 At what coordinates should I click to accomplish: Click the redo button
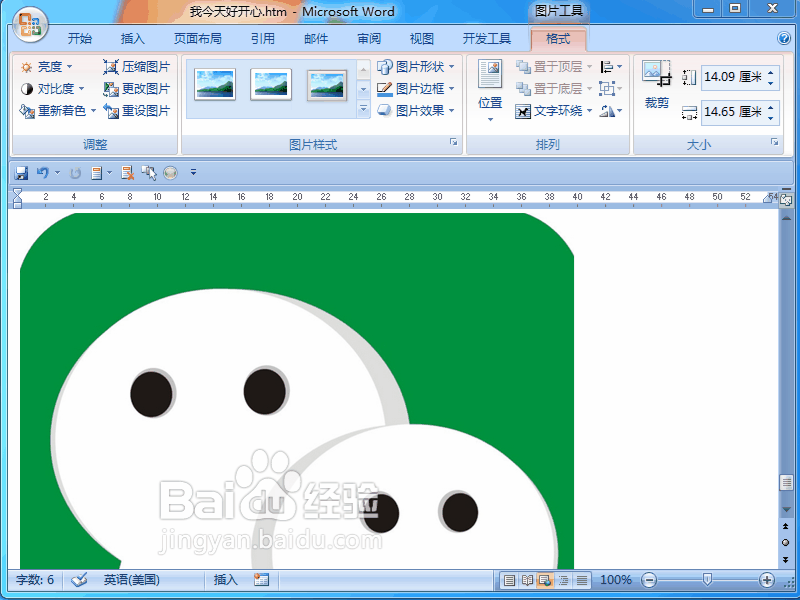[x=75, y=173]
